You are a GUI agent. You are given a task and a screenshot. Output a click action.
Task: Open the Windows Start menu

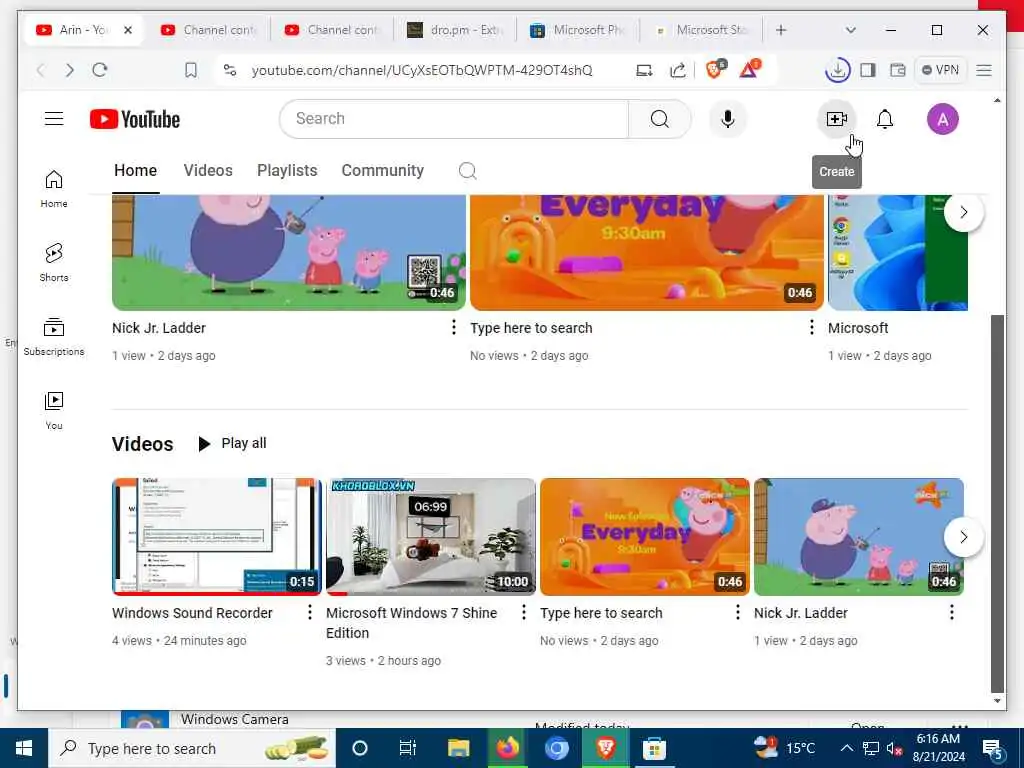pyautogui.click(x=24, y=748)
